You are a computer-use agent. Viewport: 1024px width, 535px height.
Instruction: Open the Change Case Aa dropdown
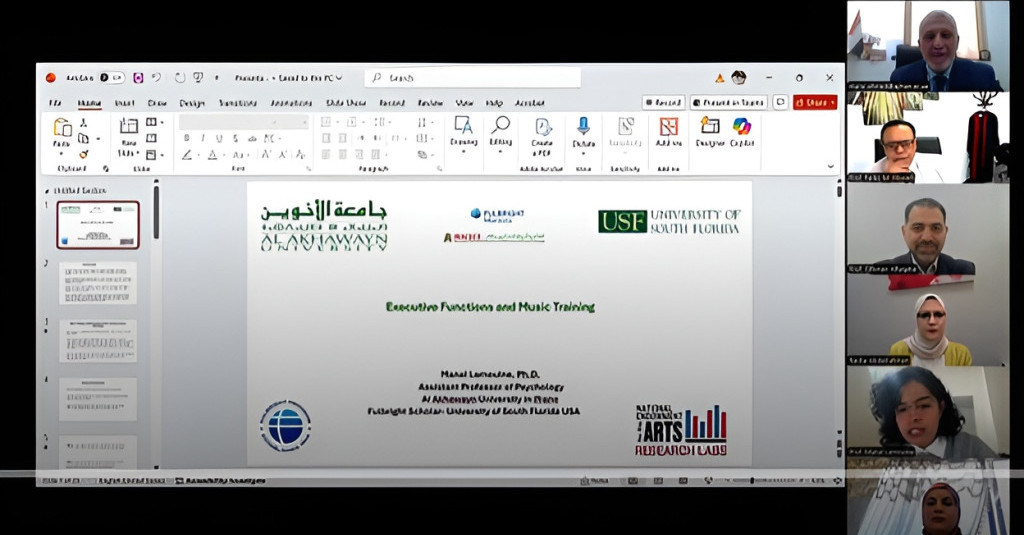point(239,155)
